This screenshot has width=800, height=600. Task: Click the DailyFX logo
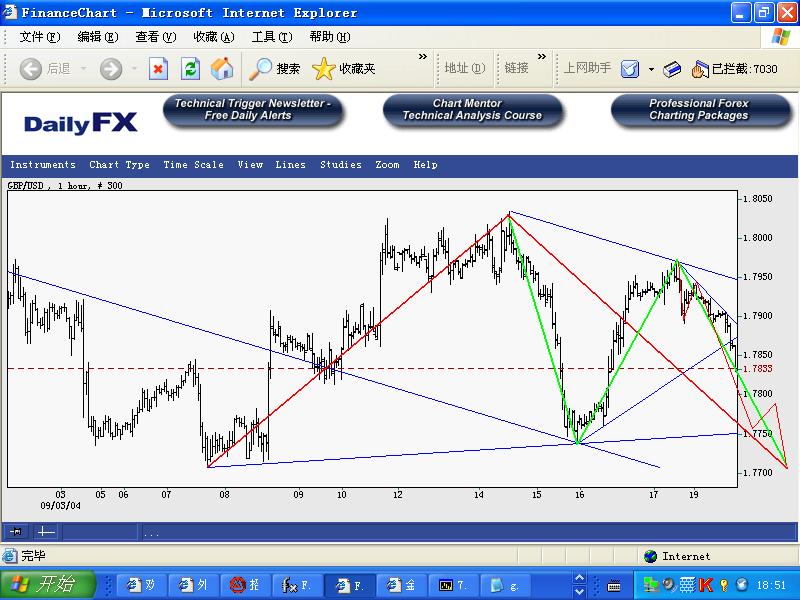coord(80,123)
